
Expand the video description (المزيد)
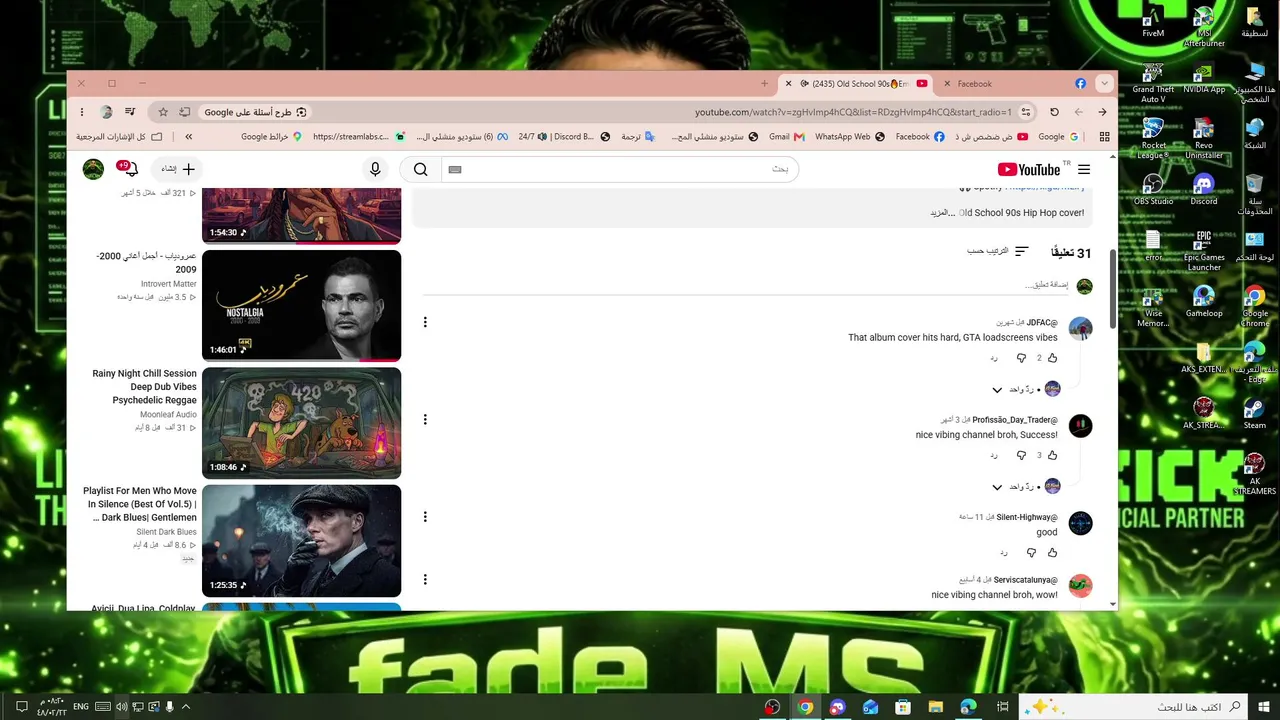pyautogui.click(x=942, y=213)
